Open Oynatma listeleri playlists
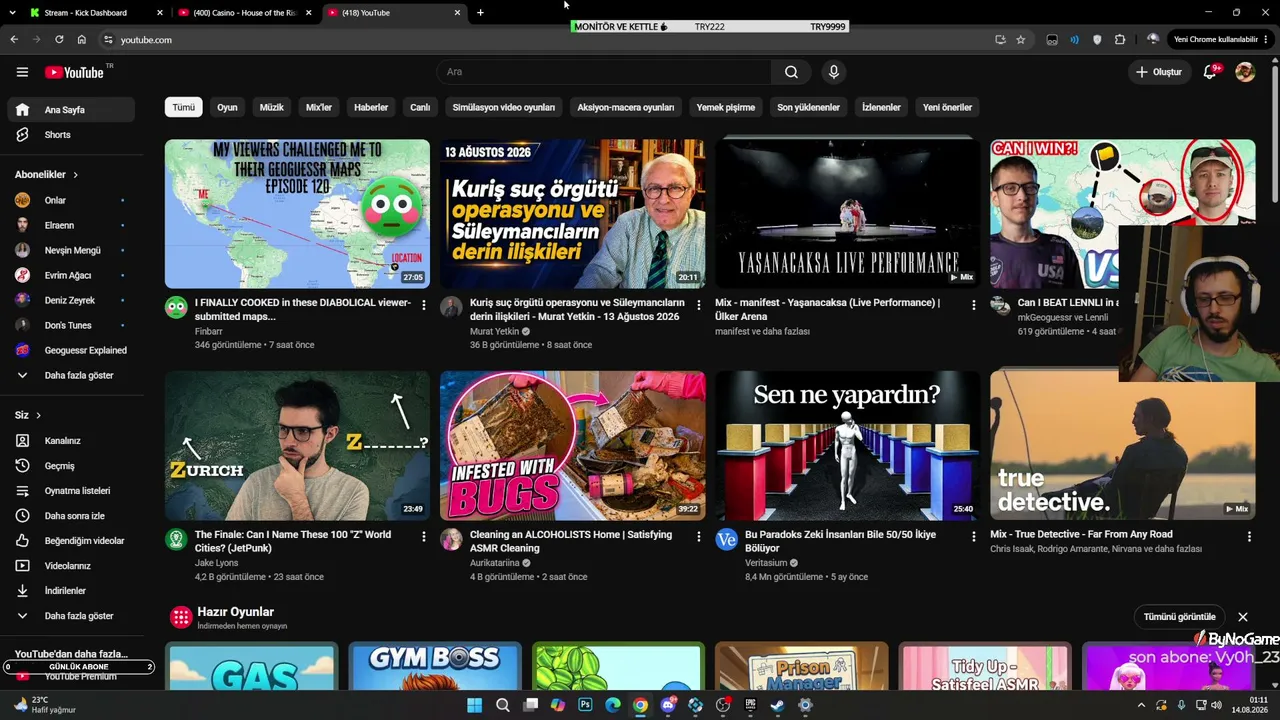Image resolution: width=1280 pixels, height=720 pixels. 70,491
